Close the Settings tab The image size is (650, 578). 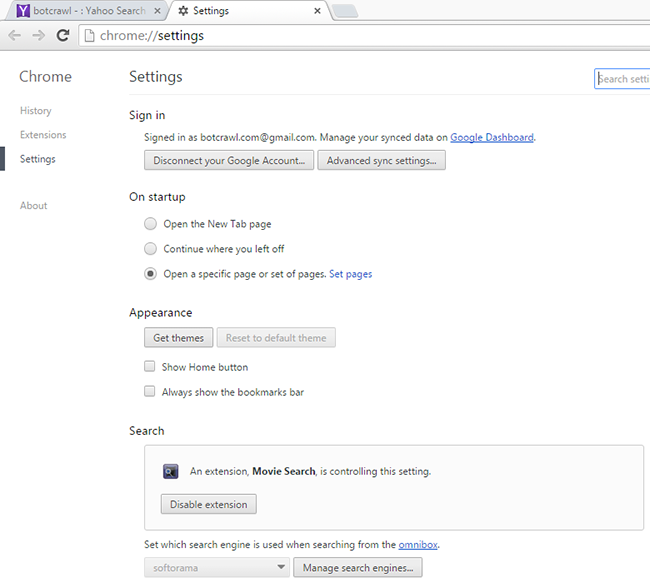pyautogui.click(x=317, y=11)
